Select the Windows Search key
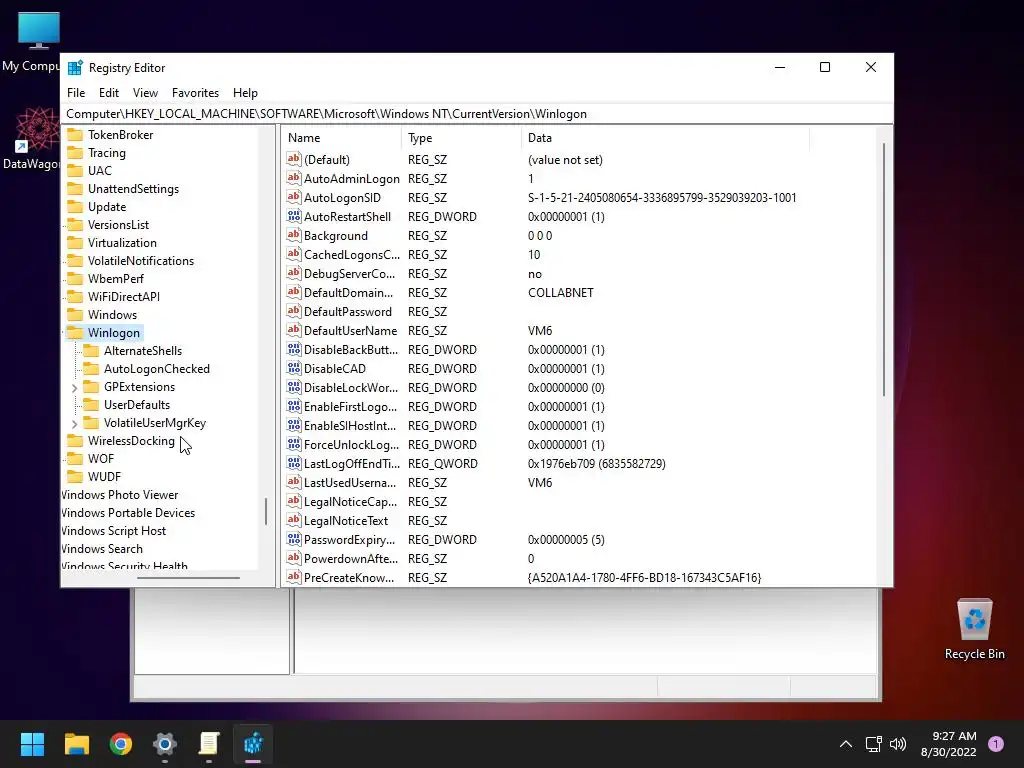The image size is (1024, 768). [x=102, y=549]
